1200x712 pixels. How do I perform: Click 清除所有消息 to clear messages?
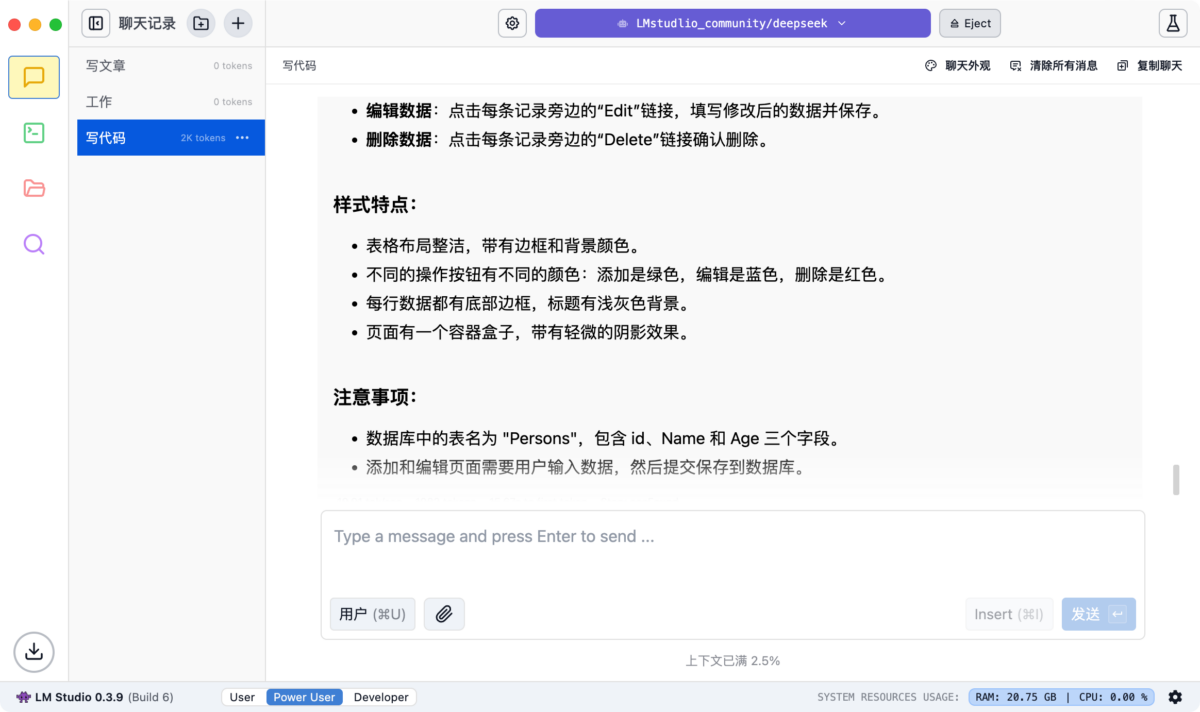pyautogui.click(x=1054, y=65)
